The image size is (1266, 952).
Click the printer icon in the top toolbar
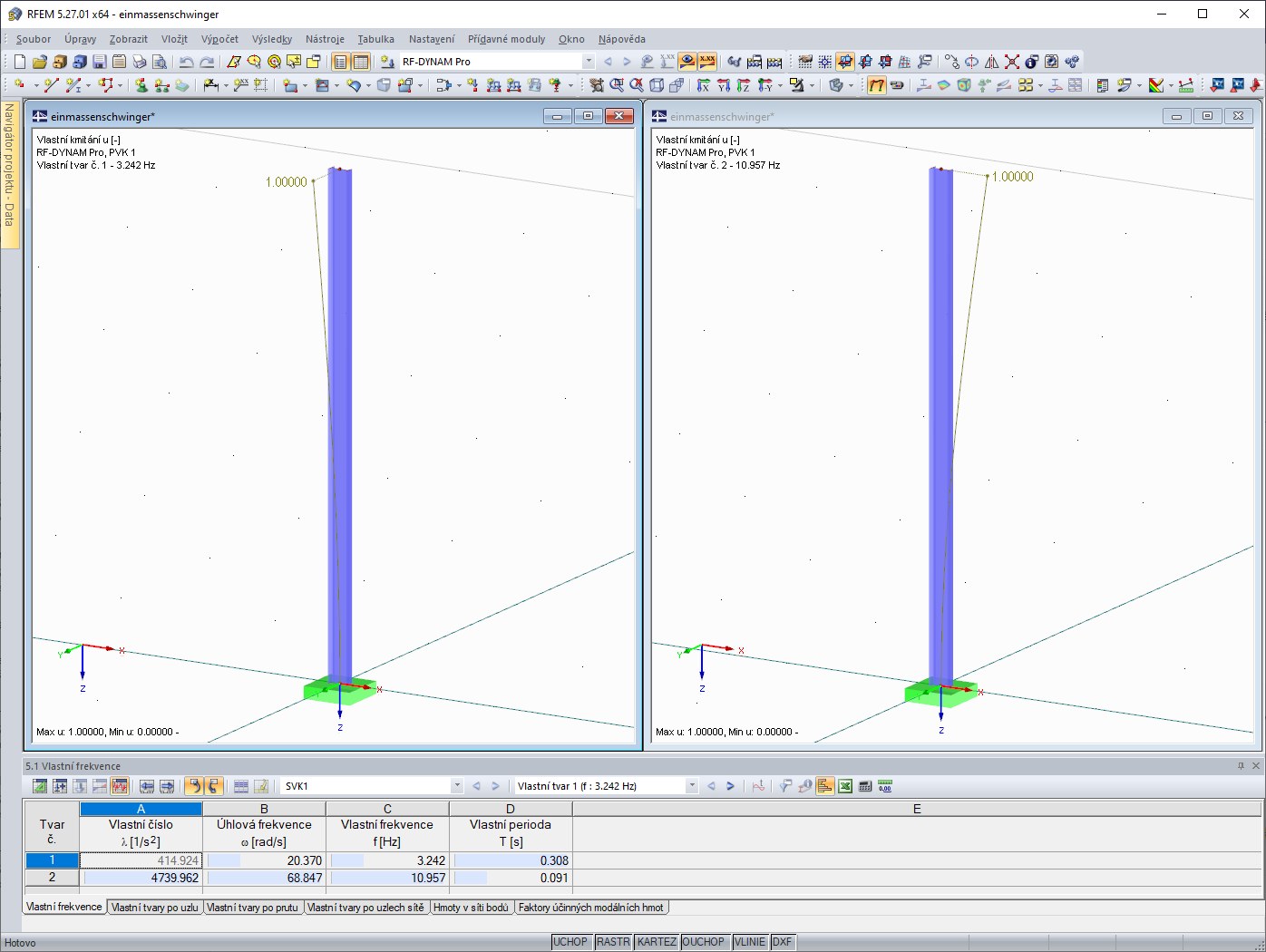(140, 62)
